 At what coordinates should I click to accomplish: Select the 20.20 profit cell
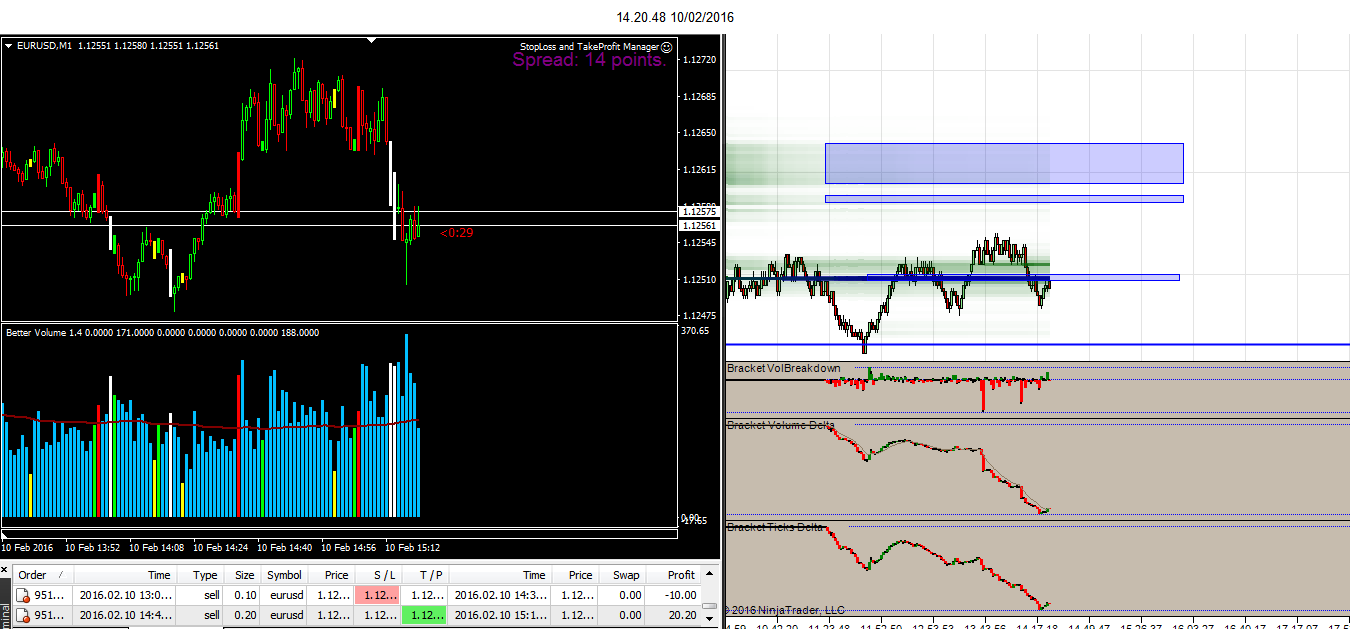672,616
